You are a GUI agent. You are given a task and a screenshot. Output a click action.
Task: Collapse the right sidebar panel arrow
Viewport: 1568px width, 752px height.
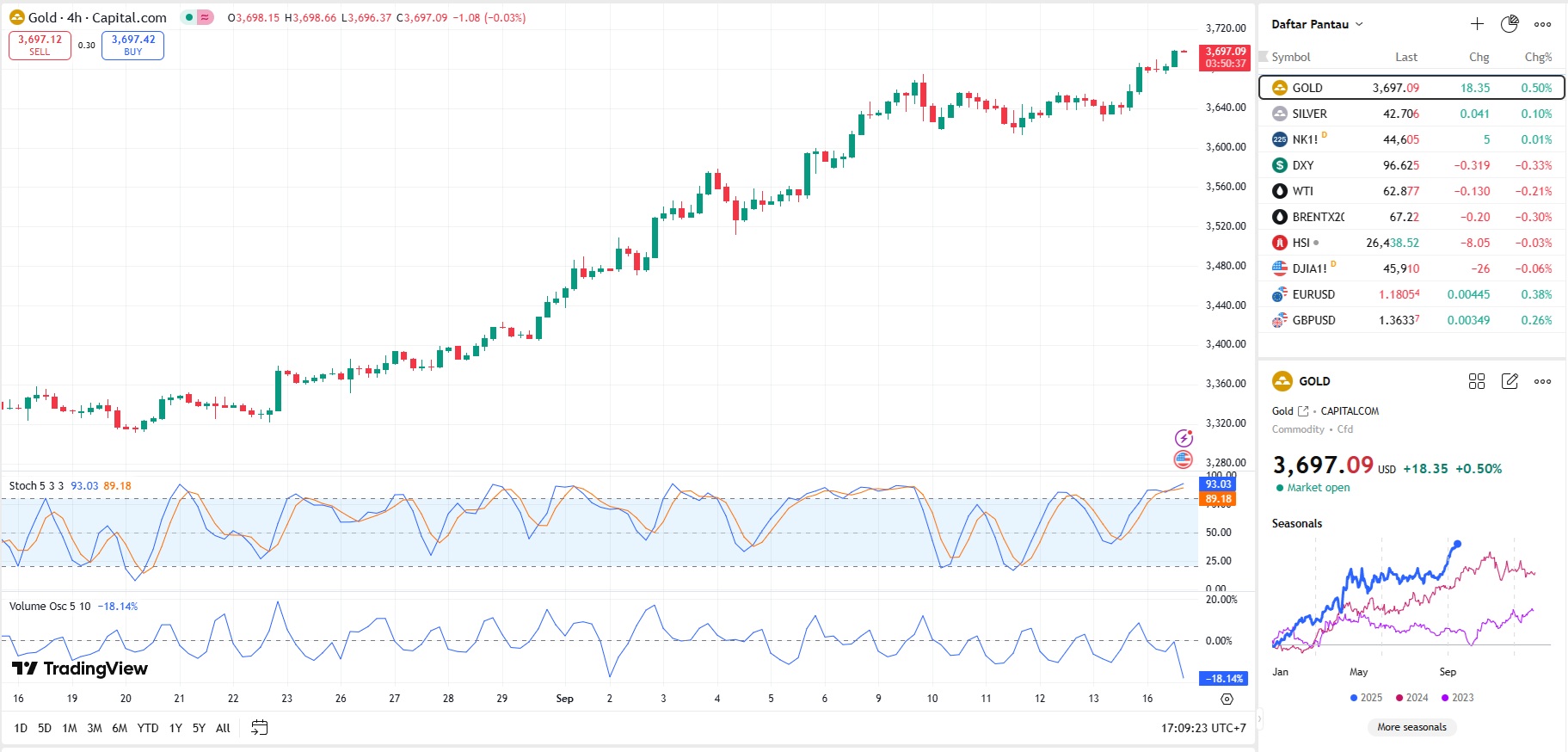(x=1259, y=718)
